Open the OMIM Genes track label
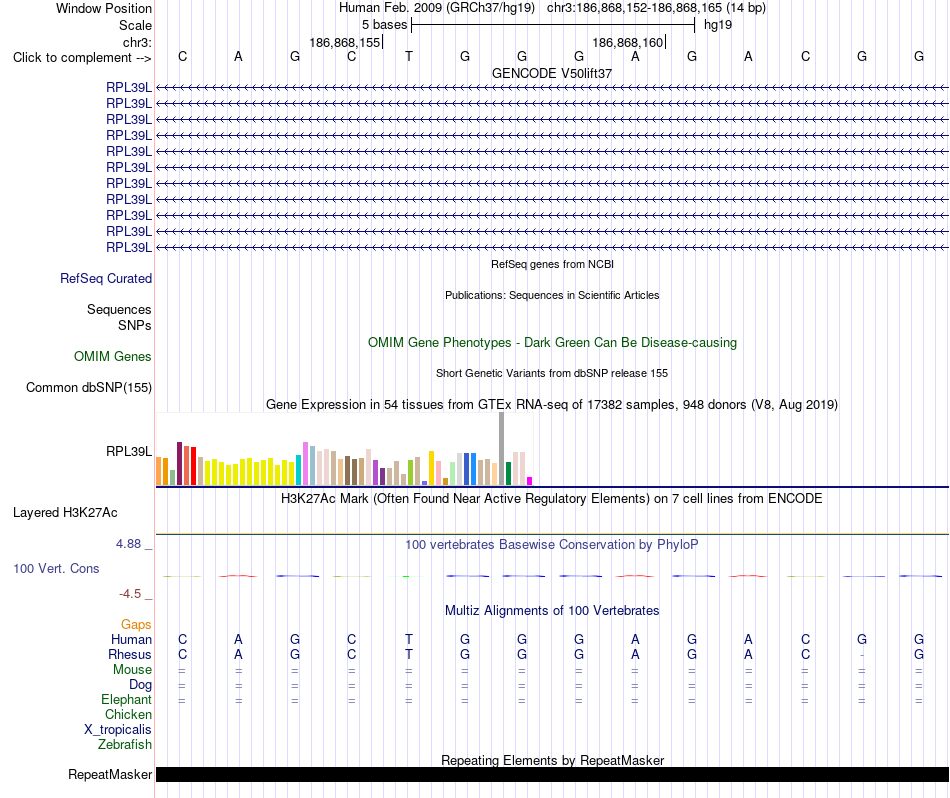This screenshot has width=950, height=798. [x=113, y=356]
